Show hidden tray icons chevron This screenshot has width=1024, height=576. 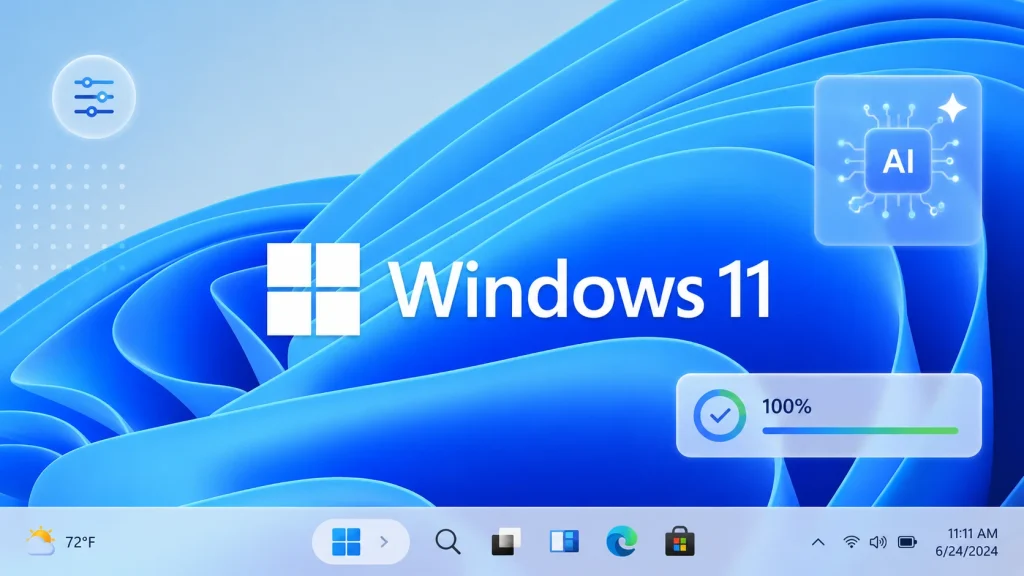pyautogui.click(x=818, y=542)
